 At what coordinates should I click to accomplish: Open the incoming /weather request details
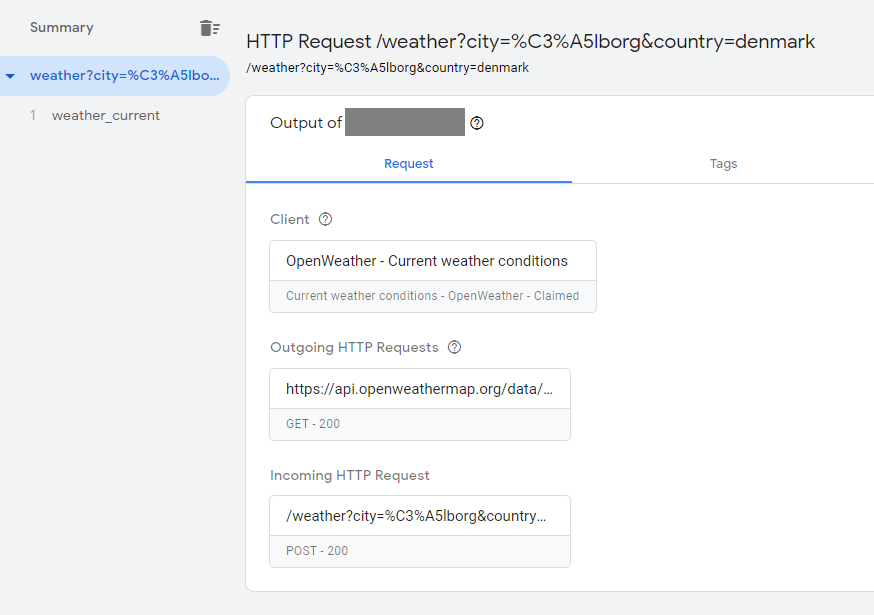point(420,515)
